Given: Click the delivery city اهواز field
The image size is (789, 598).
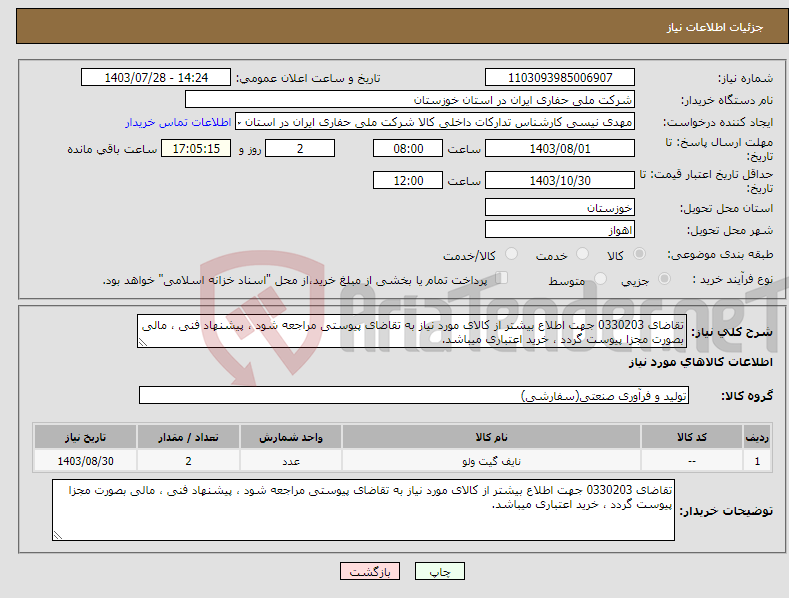Looking at the screenshot, I should click(x=560, y=230).
